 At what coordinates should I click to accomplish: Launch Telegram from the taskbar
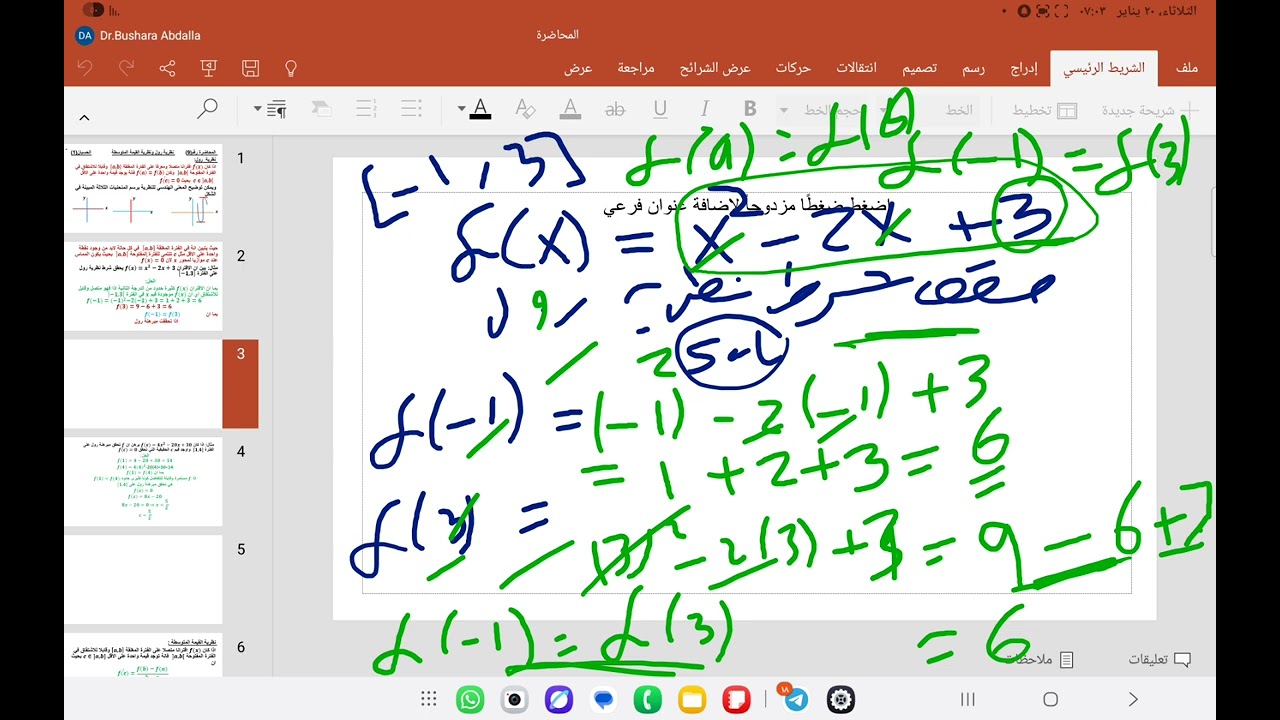click(x=796, y=699)
